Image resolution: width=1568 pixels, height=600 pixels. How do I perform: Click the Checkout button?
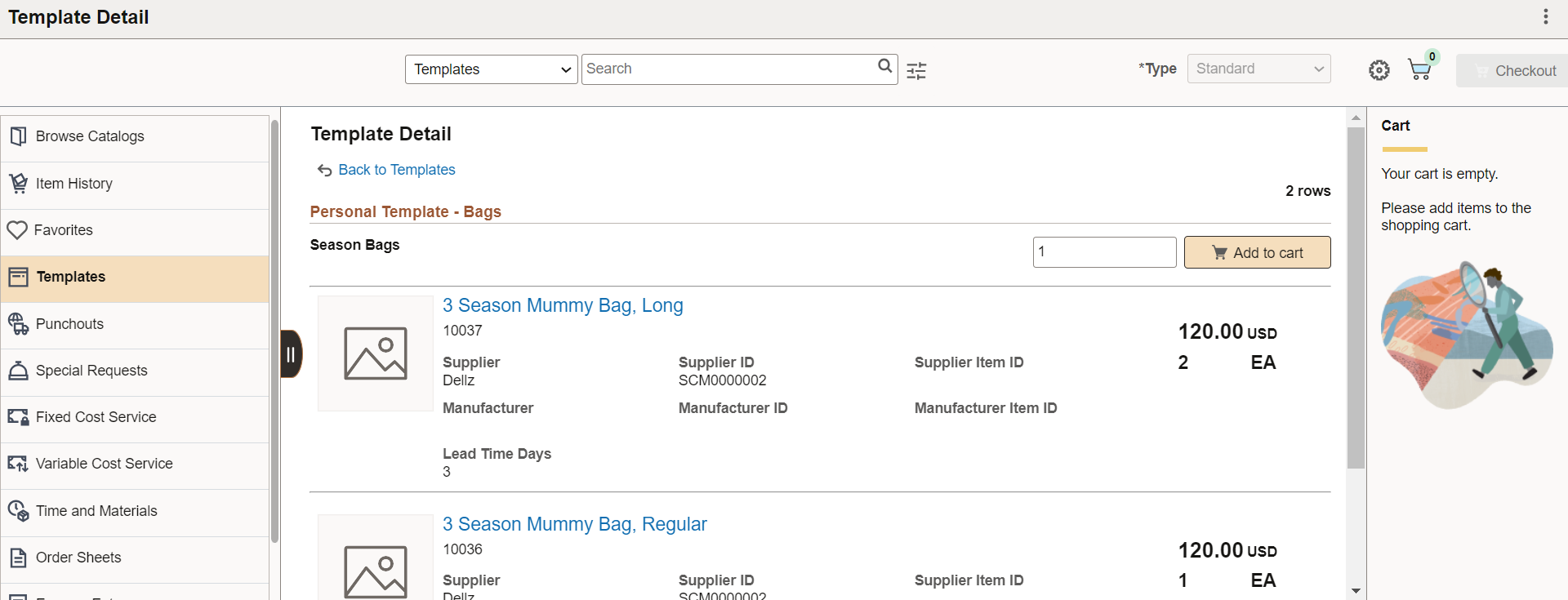[1513, 71]
